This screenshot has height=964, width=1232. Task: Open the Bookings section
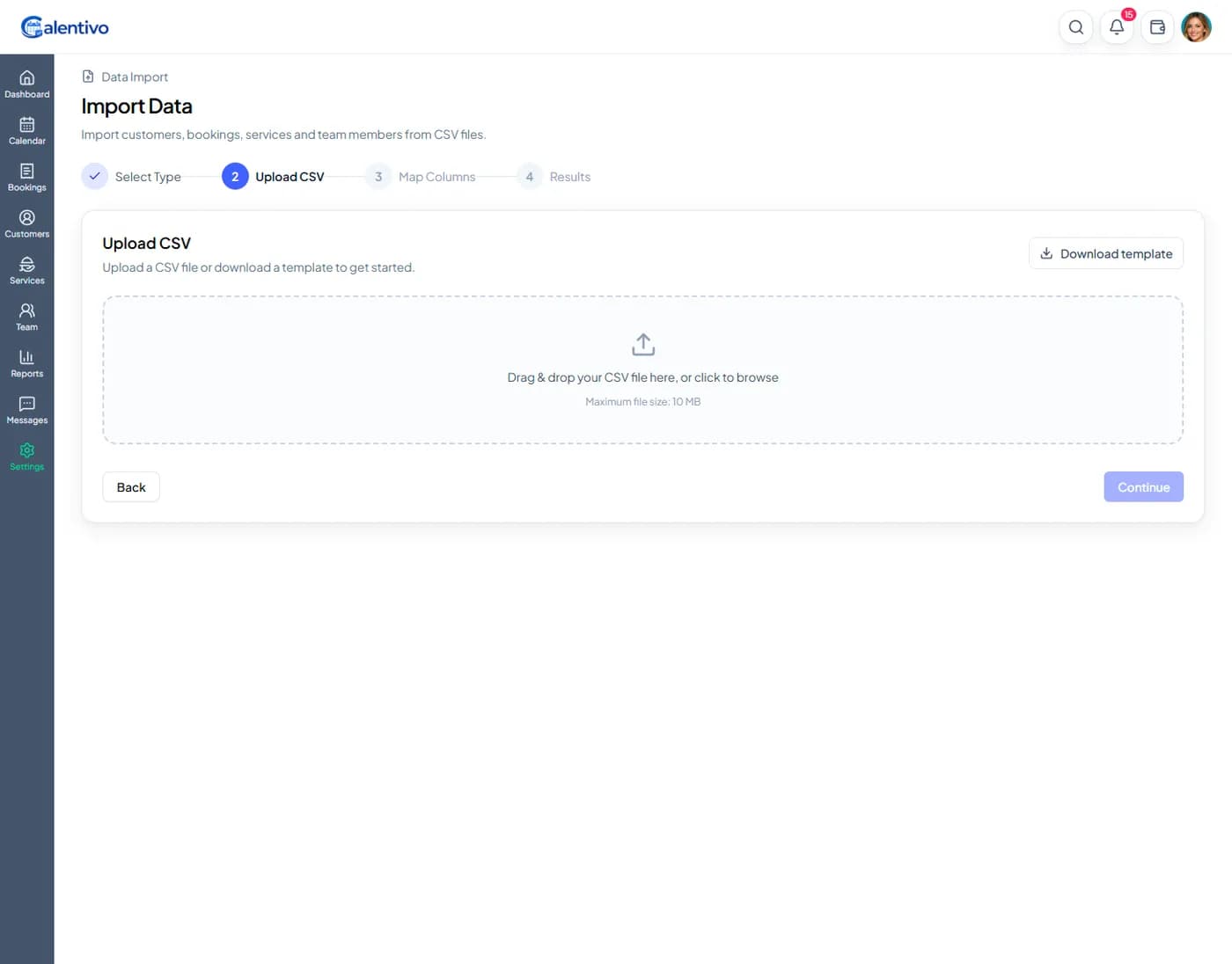tap(26, 176)
